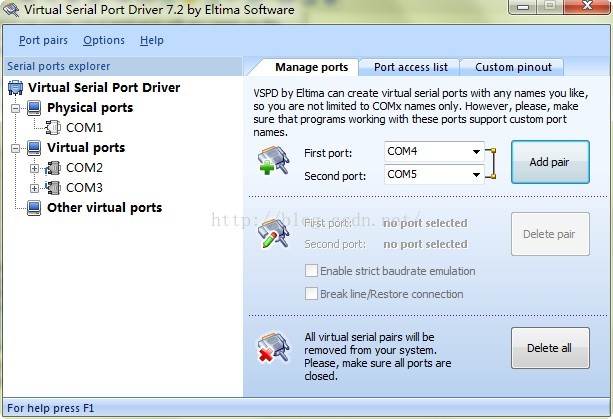
Task: Click the COM3 virtual port icon
Action: coord(53,188)
